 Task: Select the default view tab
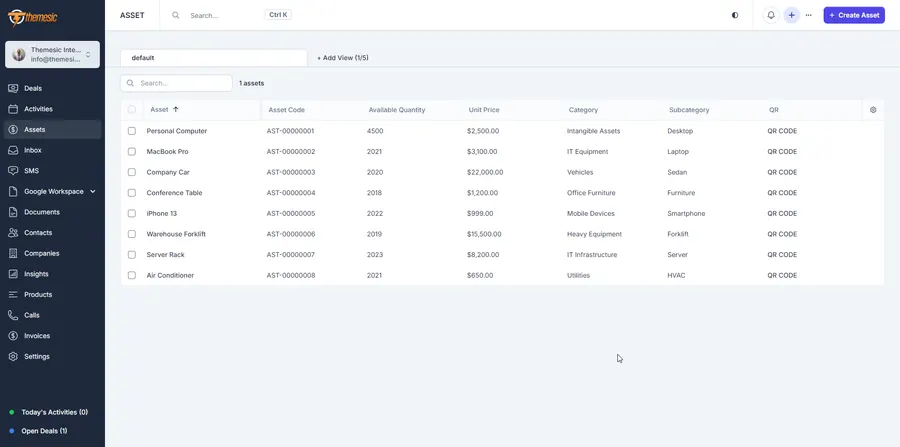[x=214, y=58]
